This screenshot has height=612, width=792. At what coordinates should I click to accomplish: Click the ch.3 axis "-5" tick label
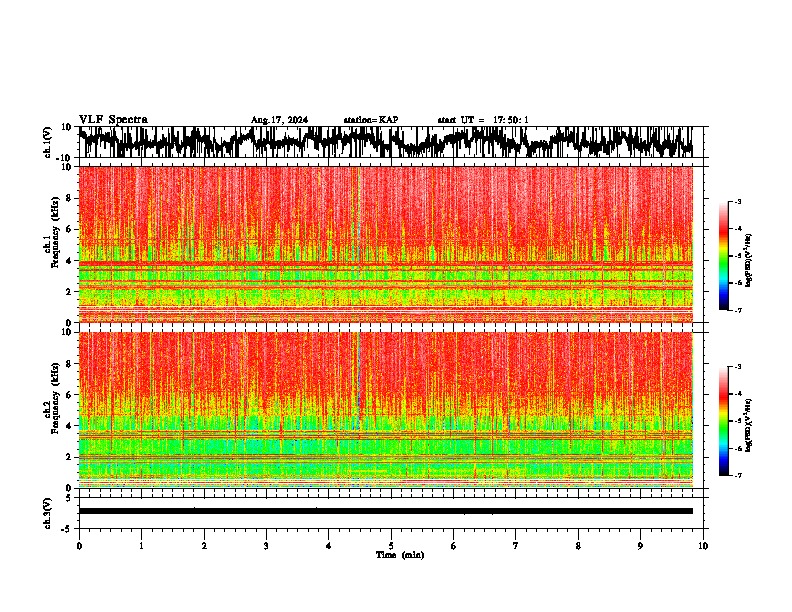pyautogui.click(x=67, y=529)
